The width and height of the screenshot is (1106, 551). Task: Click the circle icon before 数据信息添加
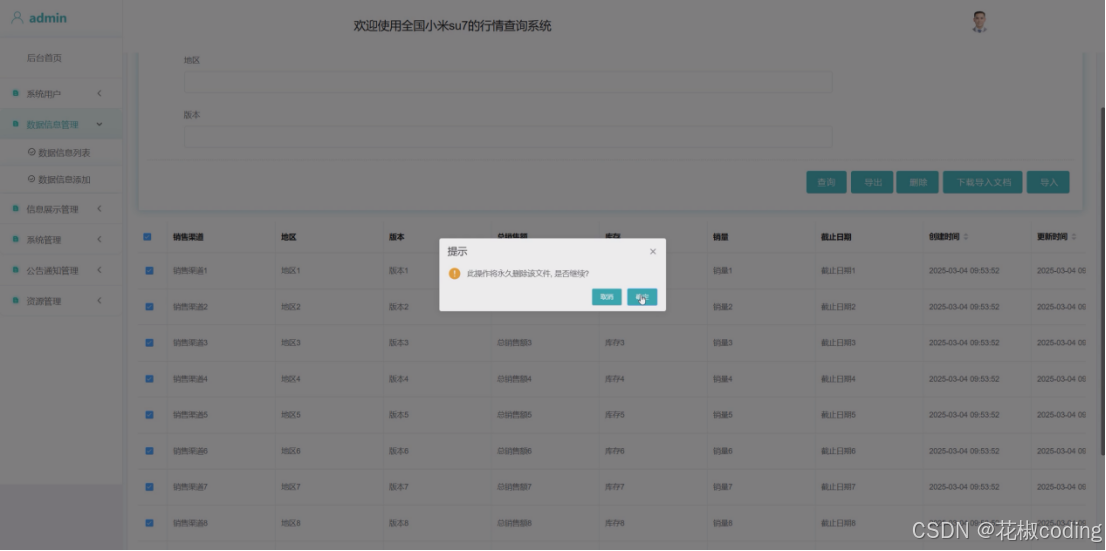coord(32,178)
